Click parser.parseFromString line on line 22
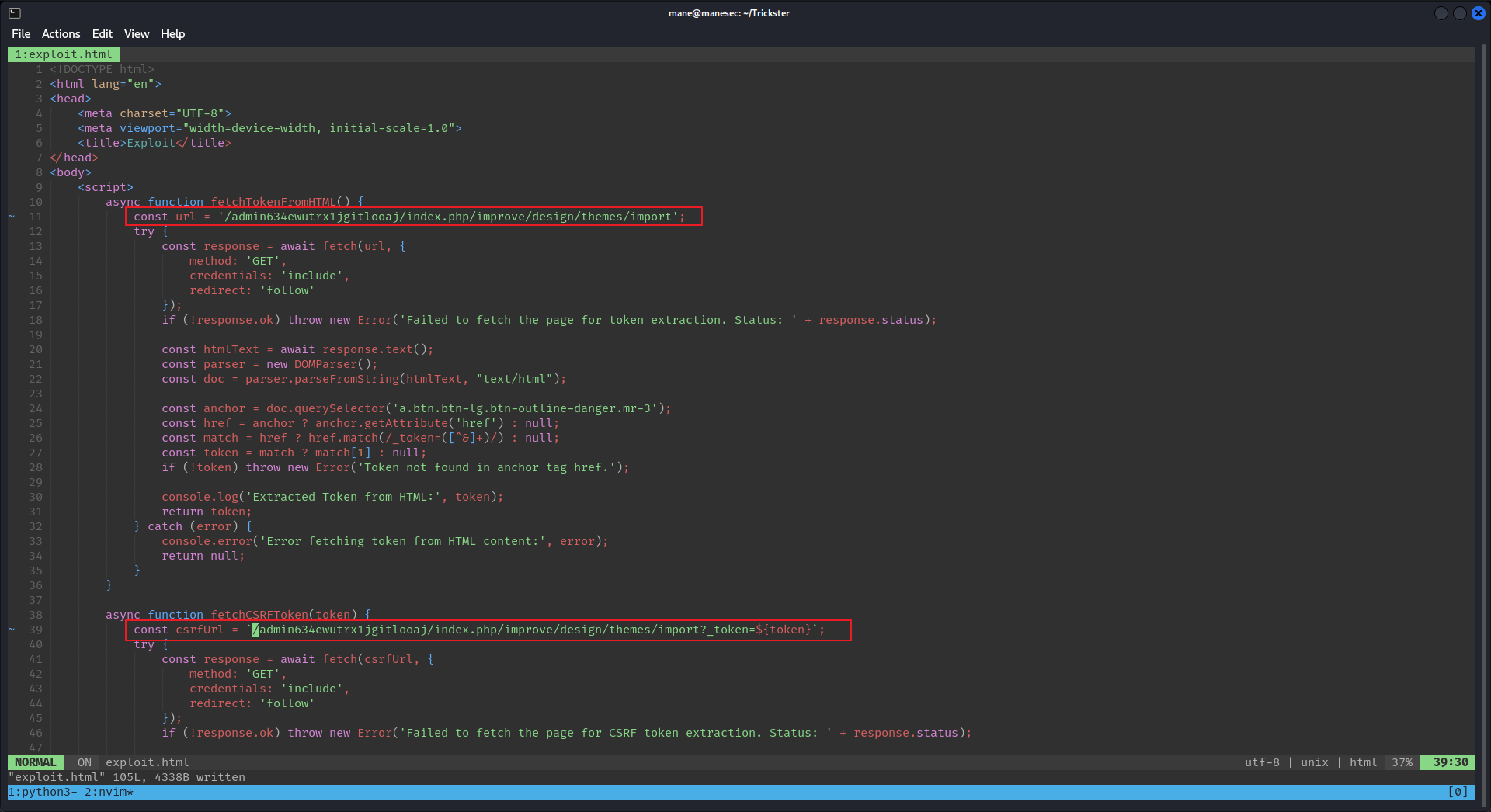1491x812 pixels. pyautogui.click(x=364, y=379)
